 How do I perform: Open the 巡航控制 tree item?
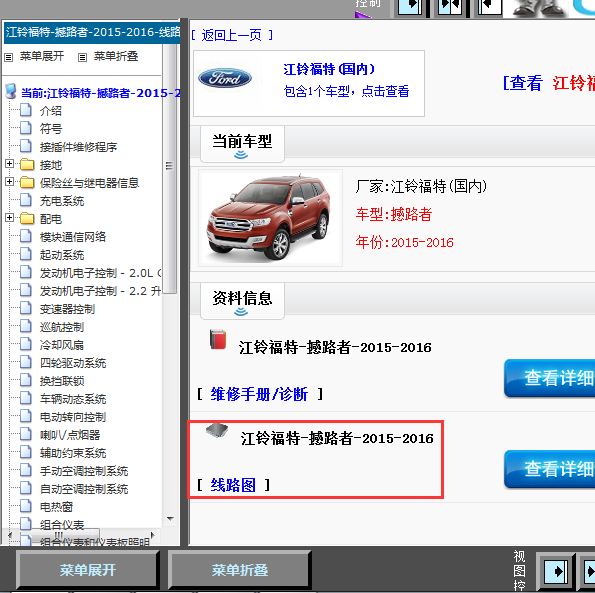pos(62,327)
